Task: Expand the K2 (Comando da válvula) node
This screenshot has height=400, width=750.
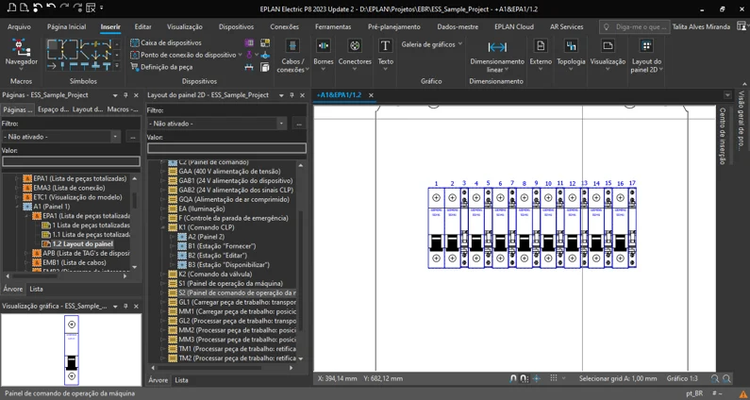Action: pos(164,274)
